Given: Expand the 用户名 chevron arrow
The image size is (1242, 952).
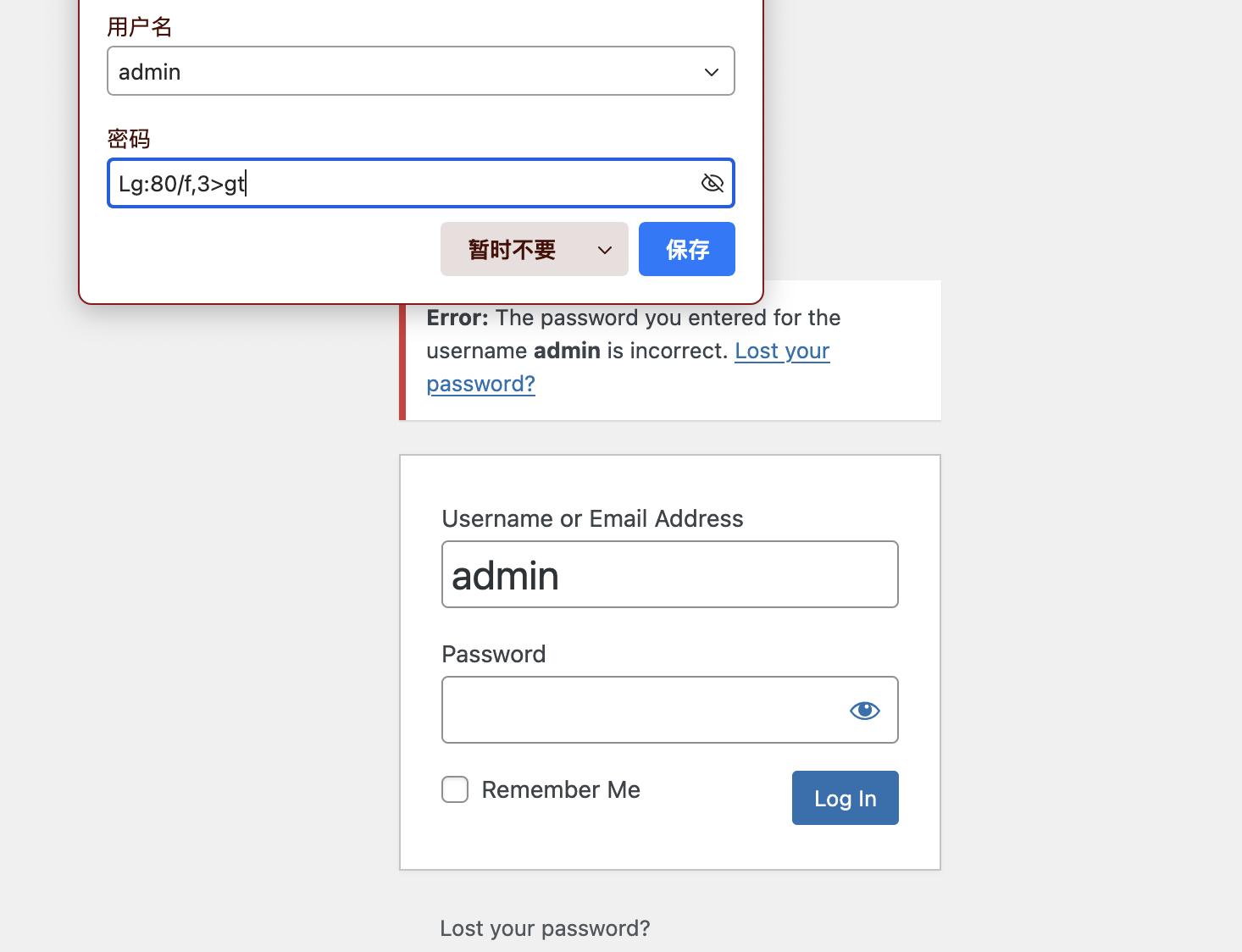Looking at the screenshot, I should tap(712, 72).
